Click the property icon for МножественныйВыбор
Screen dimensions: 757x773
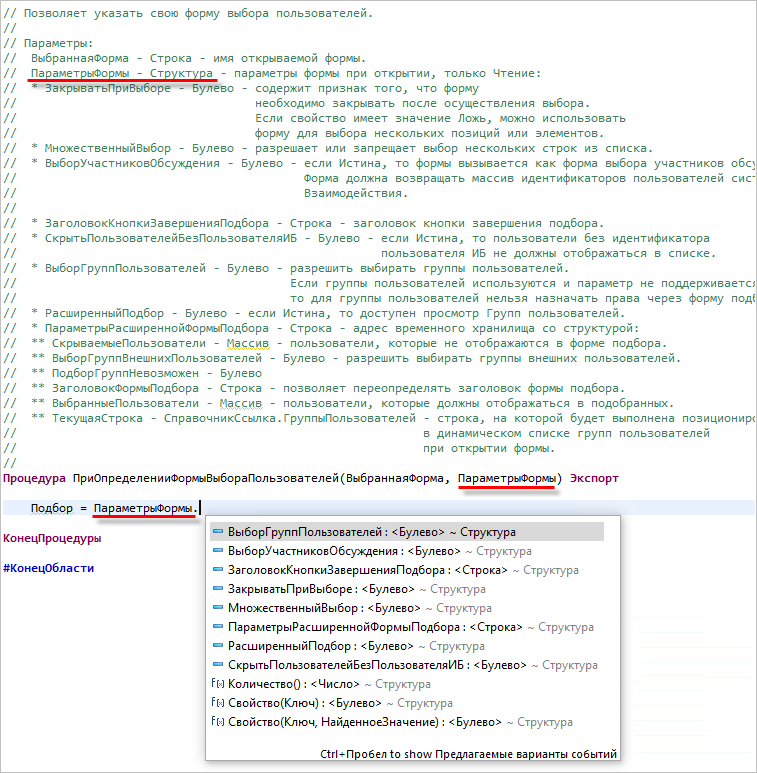point(217,608)
